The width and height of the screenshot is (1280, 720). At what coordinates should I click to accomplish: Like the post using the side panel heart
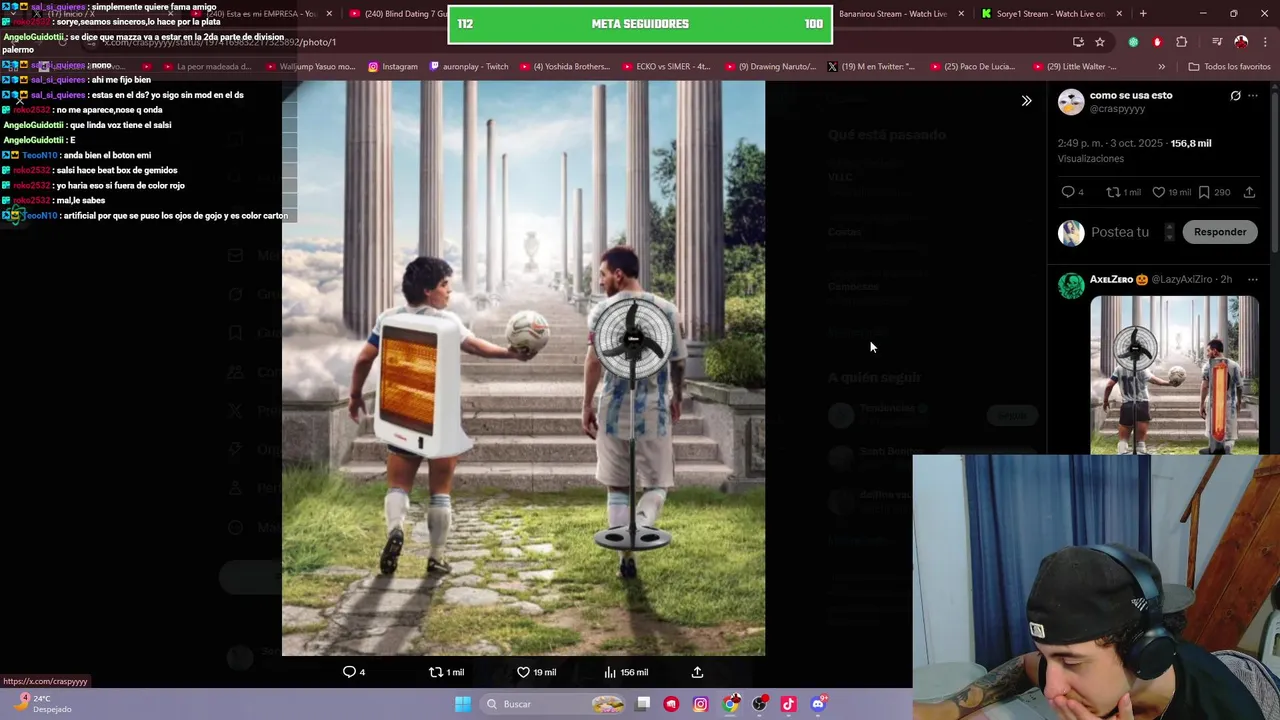[x=1159, y=192]
